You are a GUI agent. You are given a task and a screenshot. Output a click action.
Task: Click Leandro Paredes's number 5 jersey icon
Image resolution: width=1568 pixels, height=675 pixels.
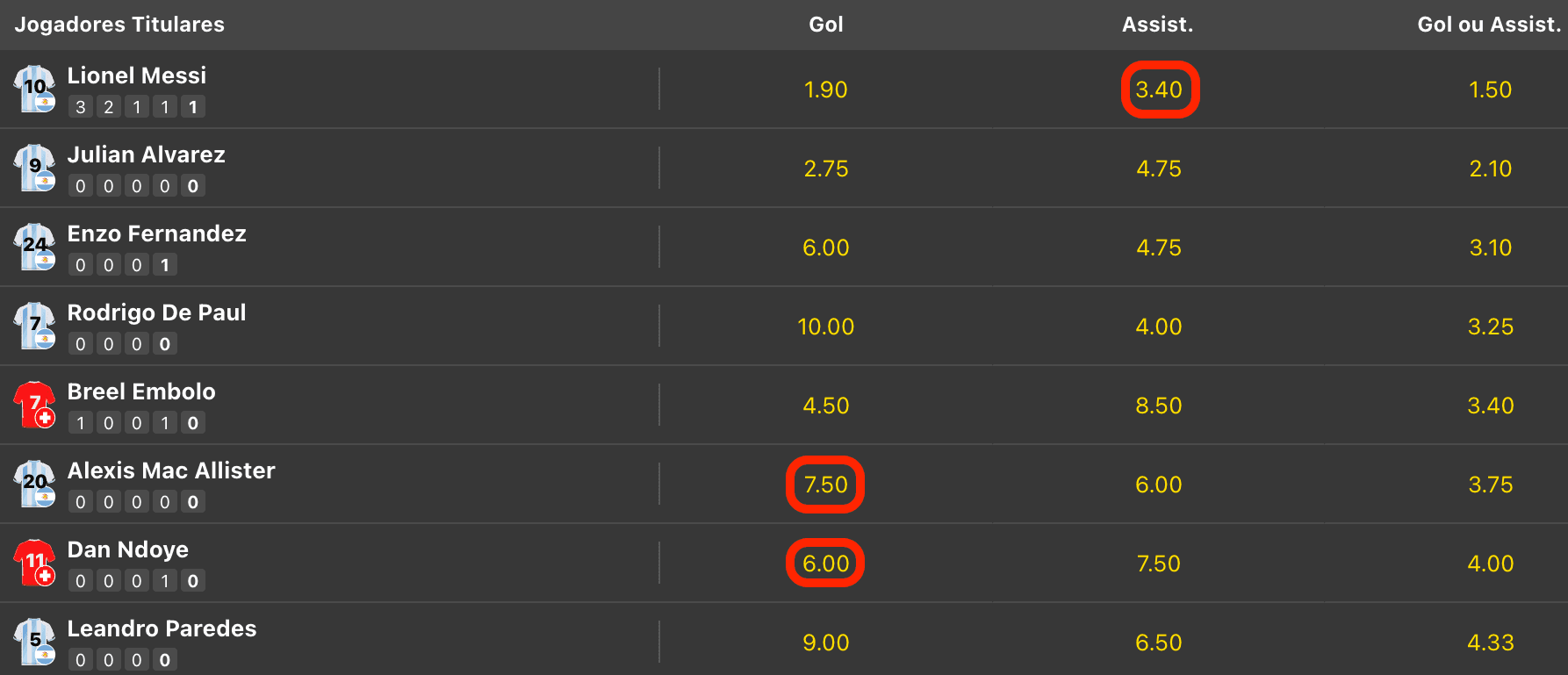[x=34, y=642]
